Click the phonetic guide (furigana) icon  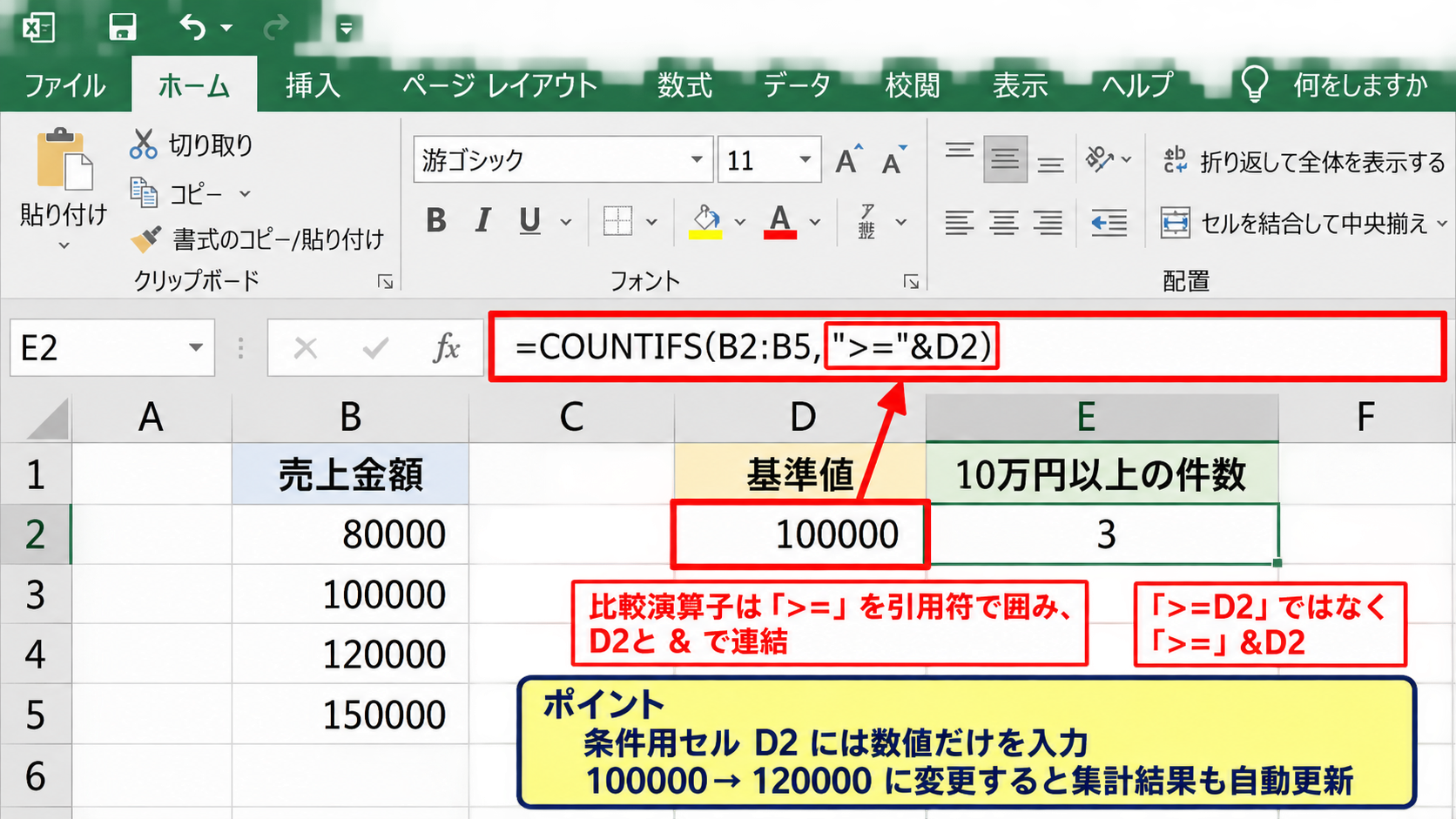pyautogui.click(x=867, y=221)
